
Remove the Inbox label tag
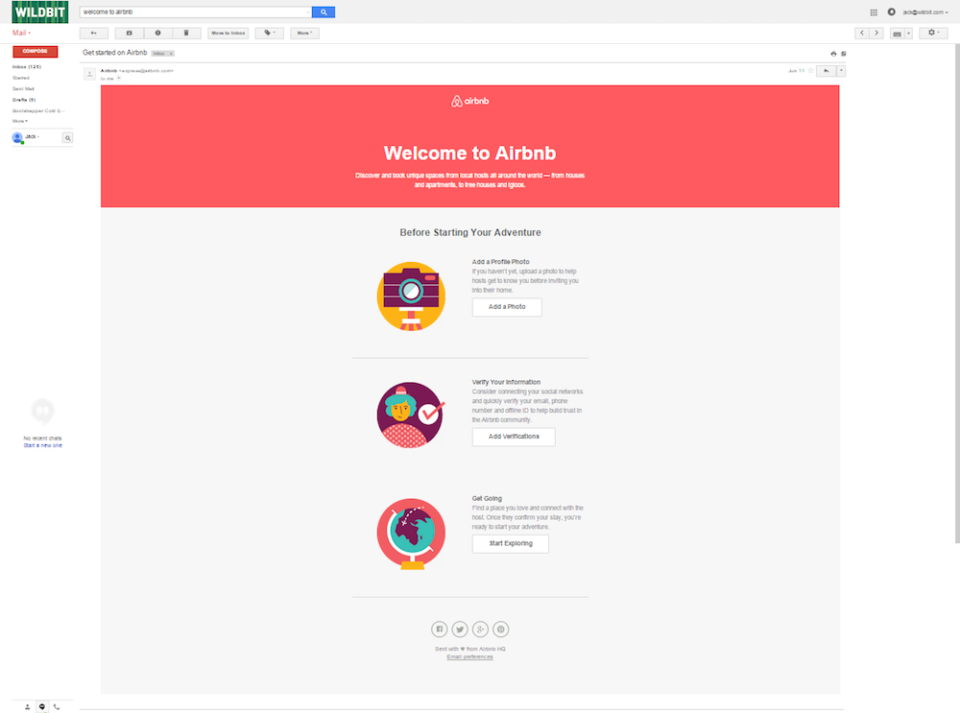click(x=171, y=54)
